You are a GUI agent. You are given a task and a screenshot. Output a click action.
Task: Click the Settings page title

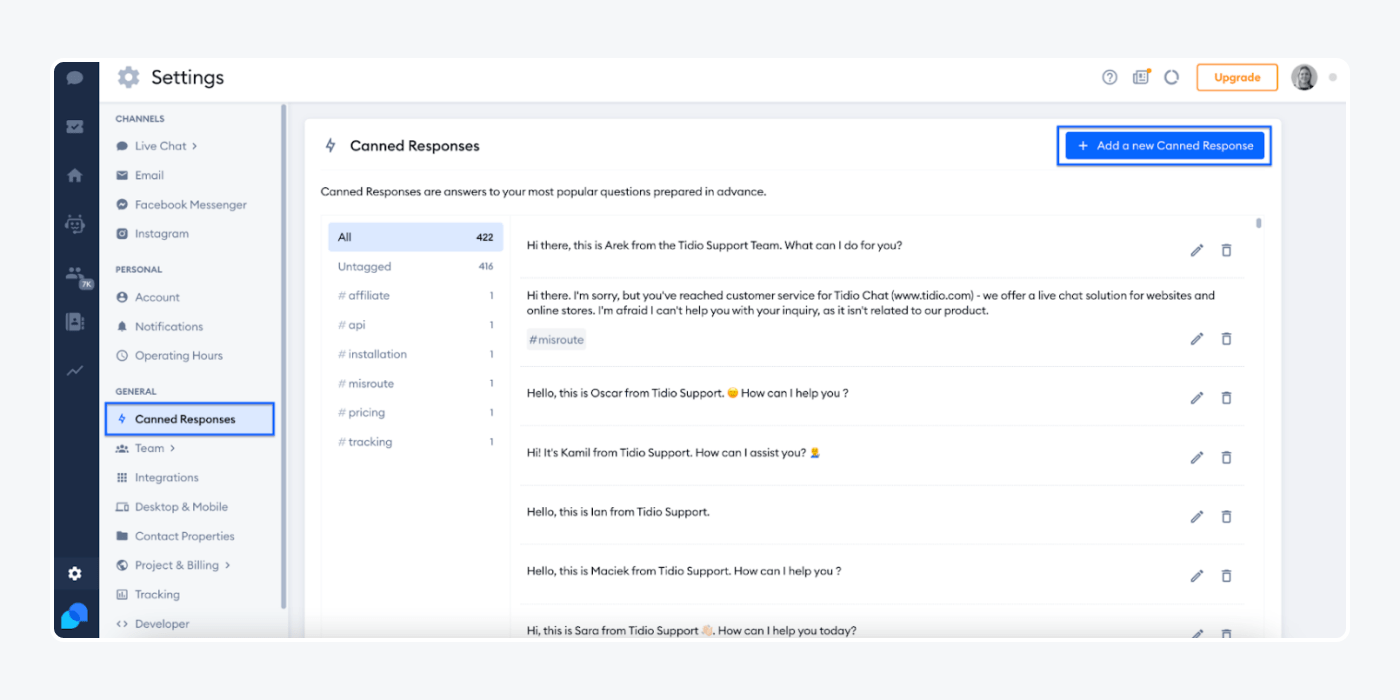pos(187,77)
